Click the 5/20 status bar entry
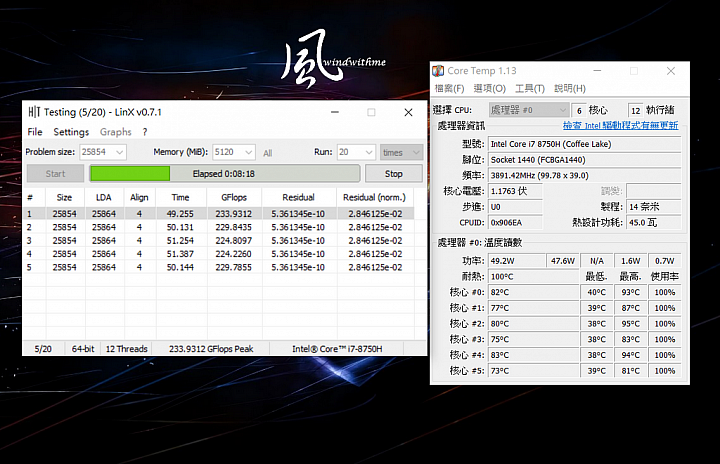Image resolution: width=720 pixels, height=464 pixels. click(x=43, y=349)
